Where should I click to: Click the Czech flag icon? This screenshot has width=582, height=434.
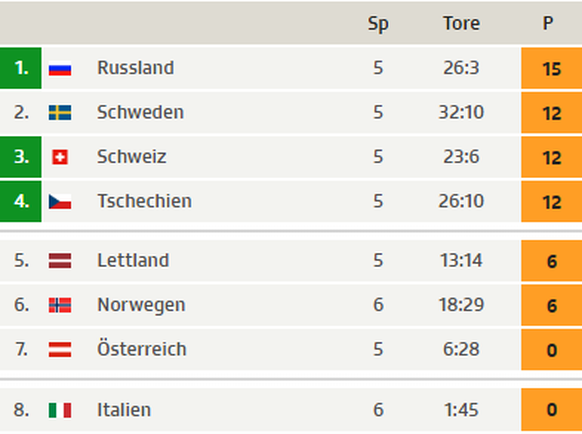pyautogui.click(x=60, y=202)
